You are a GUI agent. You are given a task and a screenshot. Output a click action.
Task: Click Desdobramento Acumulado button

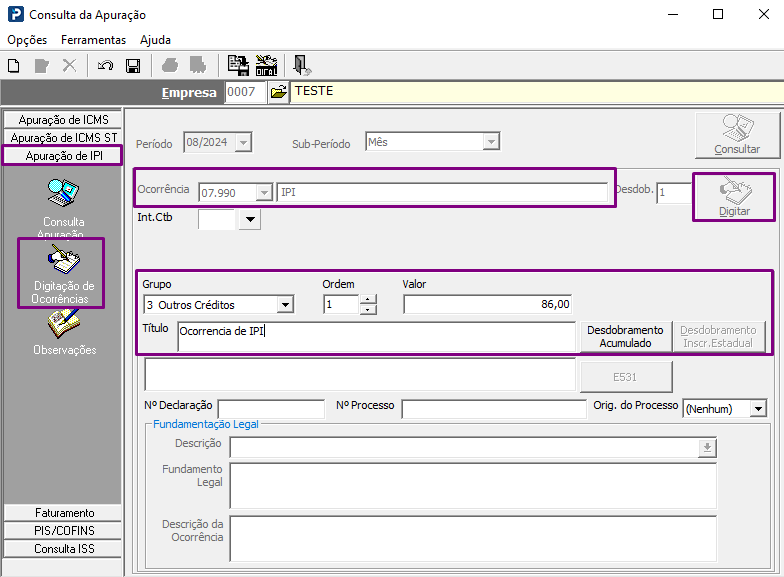click(626, 336)
